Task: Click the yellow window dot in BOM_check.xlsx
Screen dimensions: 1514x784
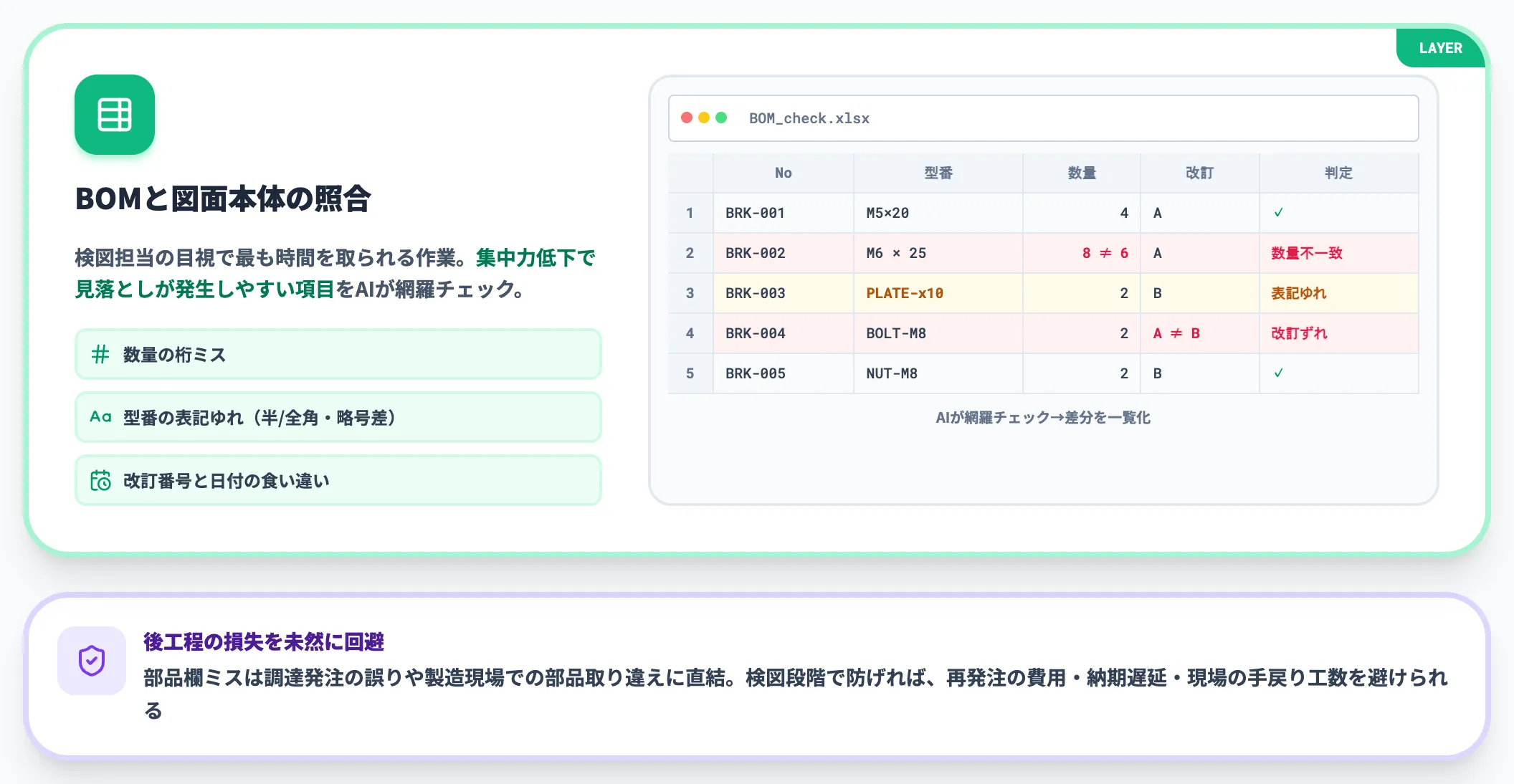Action: point(704,118)
